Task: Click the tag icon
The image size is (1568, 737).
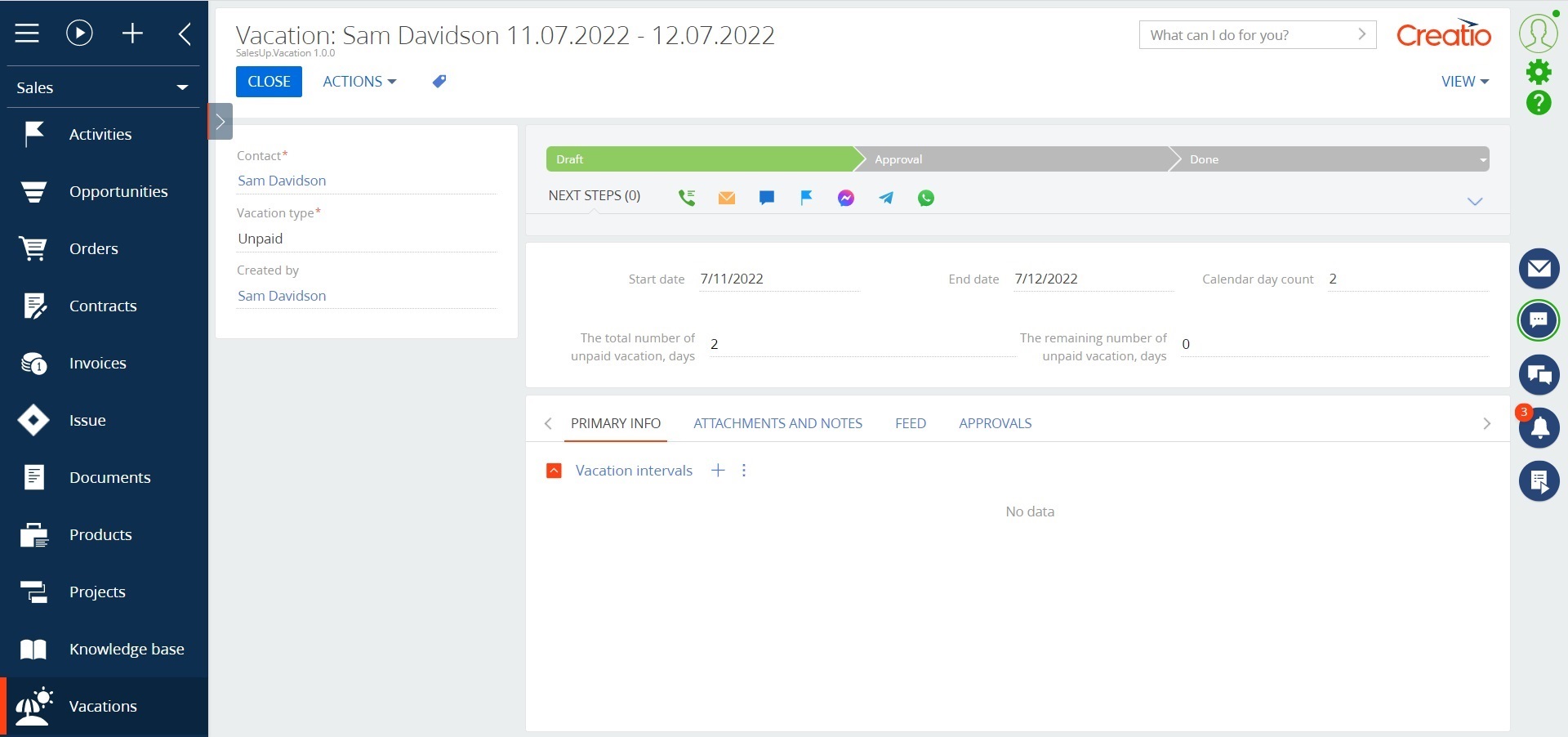Action: pyautogui.click(x=439, y=81)
